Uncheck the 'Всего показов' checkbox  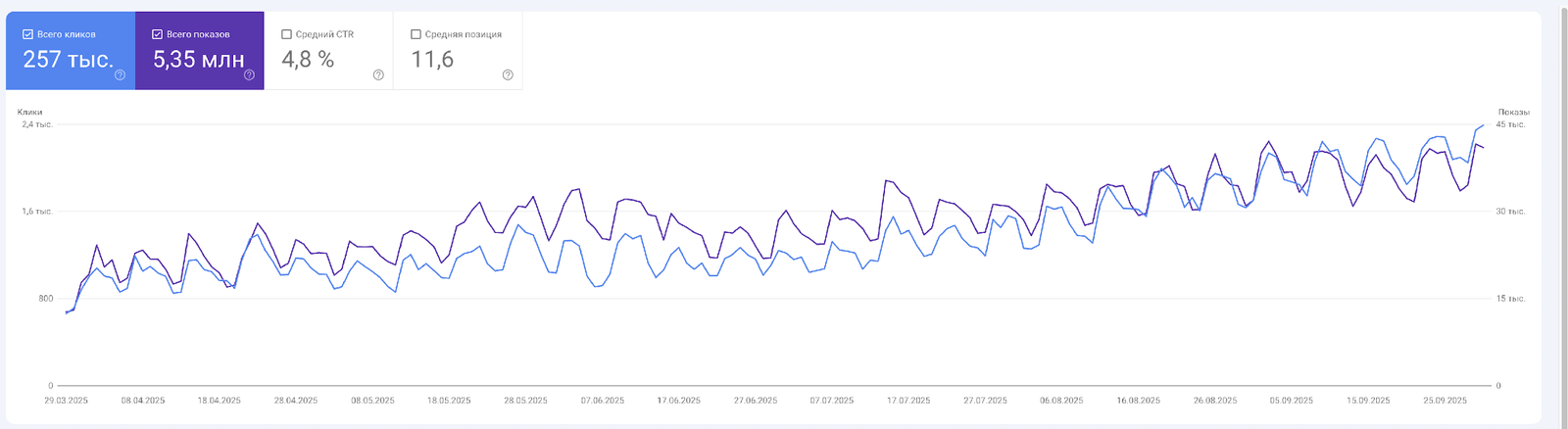point(157,34)
